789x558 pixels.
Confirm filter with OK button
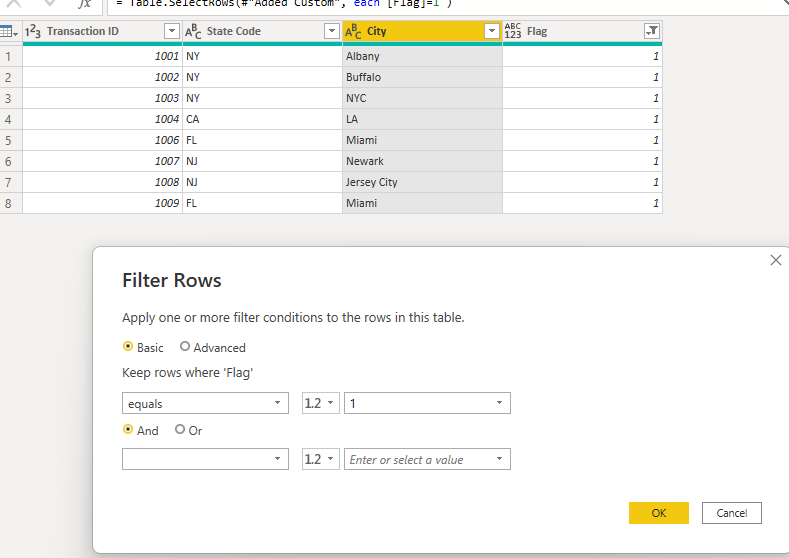659,513
